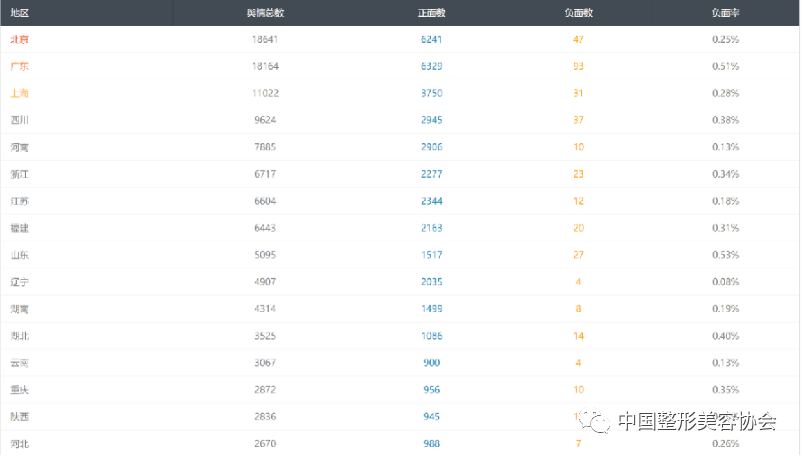The image size is (802, 456).
Task: Open negative count 37 in 四川 row
Action: (x=578, y=120)
